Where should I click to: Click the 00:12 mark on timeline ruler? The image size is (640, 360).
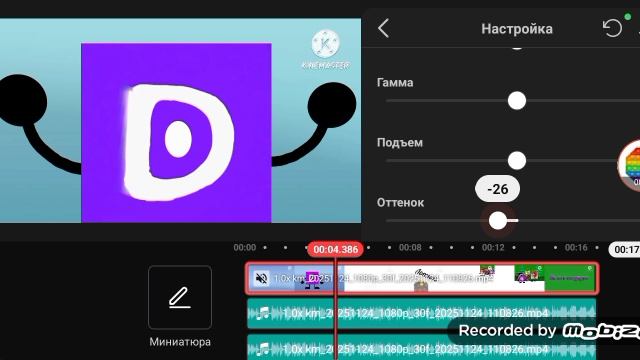[493, 247]
